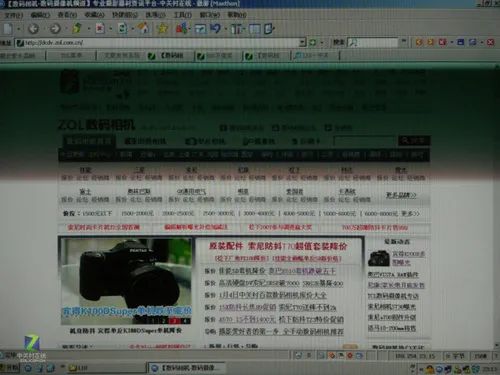Follow the 更多品牌>> link
The width and height of the screenshot is (500, 375).
pyautogui.click(x=401, y=195)
